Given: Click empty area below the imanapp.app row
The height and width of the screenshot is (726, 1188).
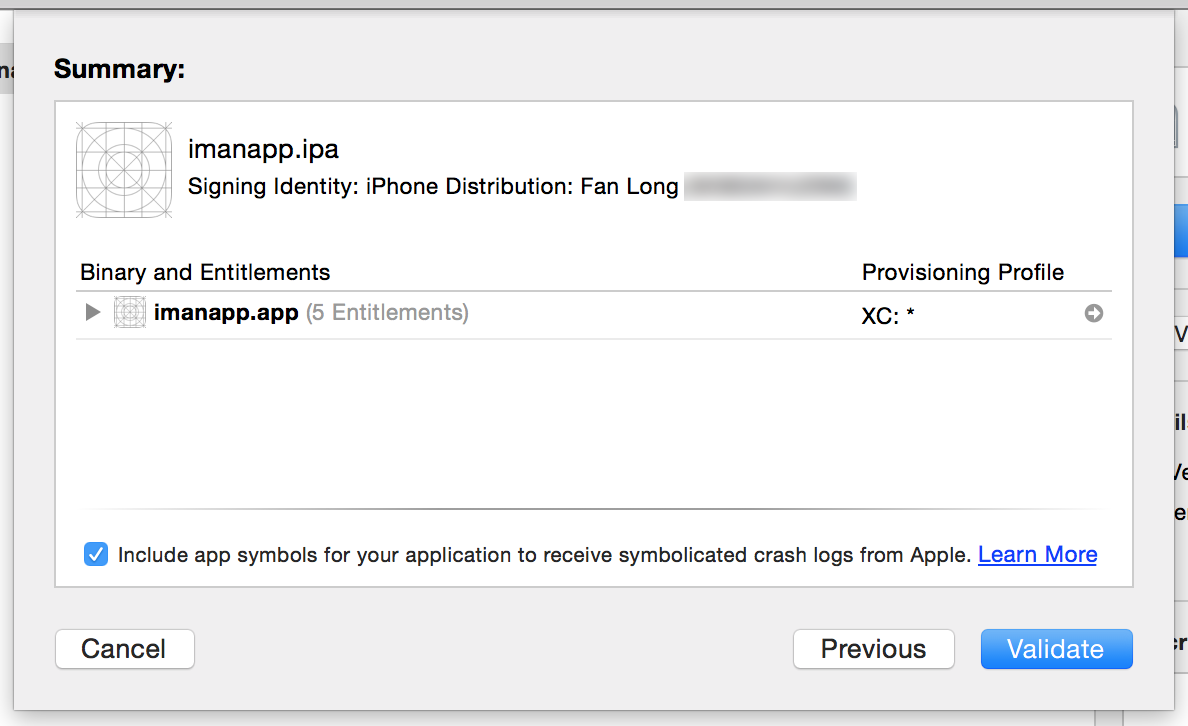Looking at the screenshot, I should click(x=593, y=420).
